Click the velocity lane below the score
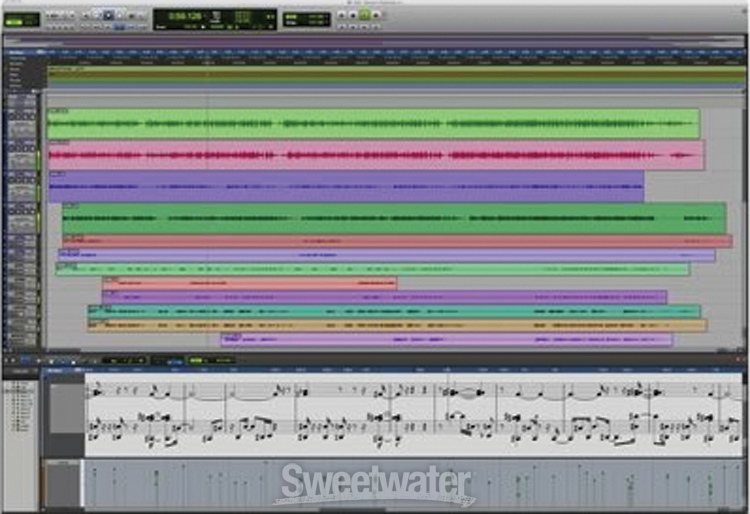 point(414,483)
